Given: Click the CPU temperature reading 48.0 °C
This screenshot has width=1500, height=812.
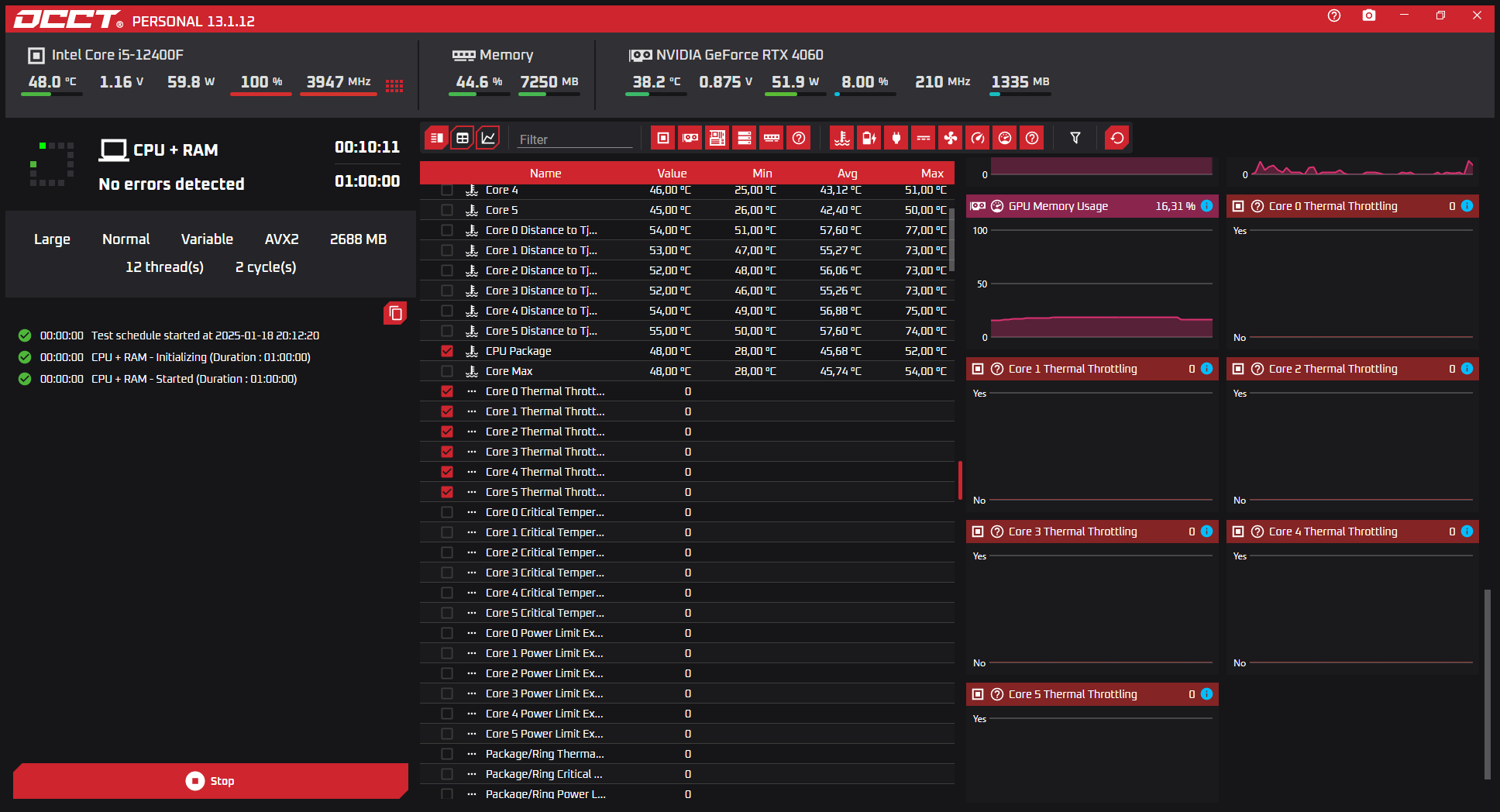Looking at the screenshot, I should point(52,81).
